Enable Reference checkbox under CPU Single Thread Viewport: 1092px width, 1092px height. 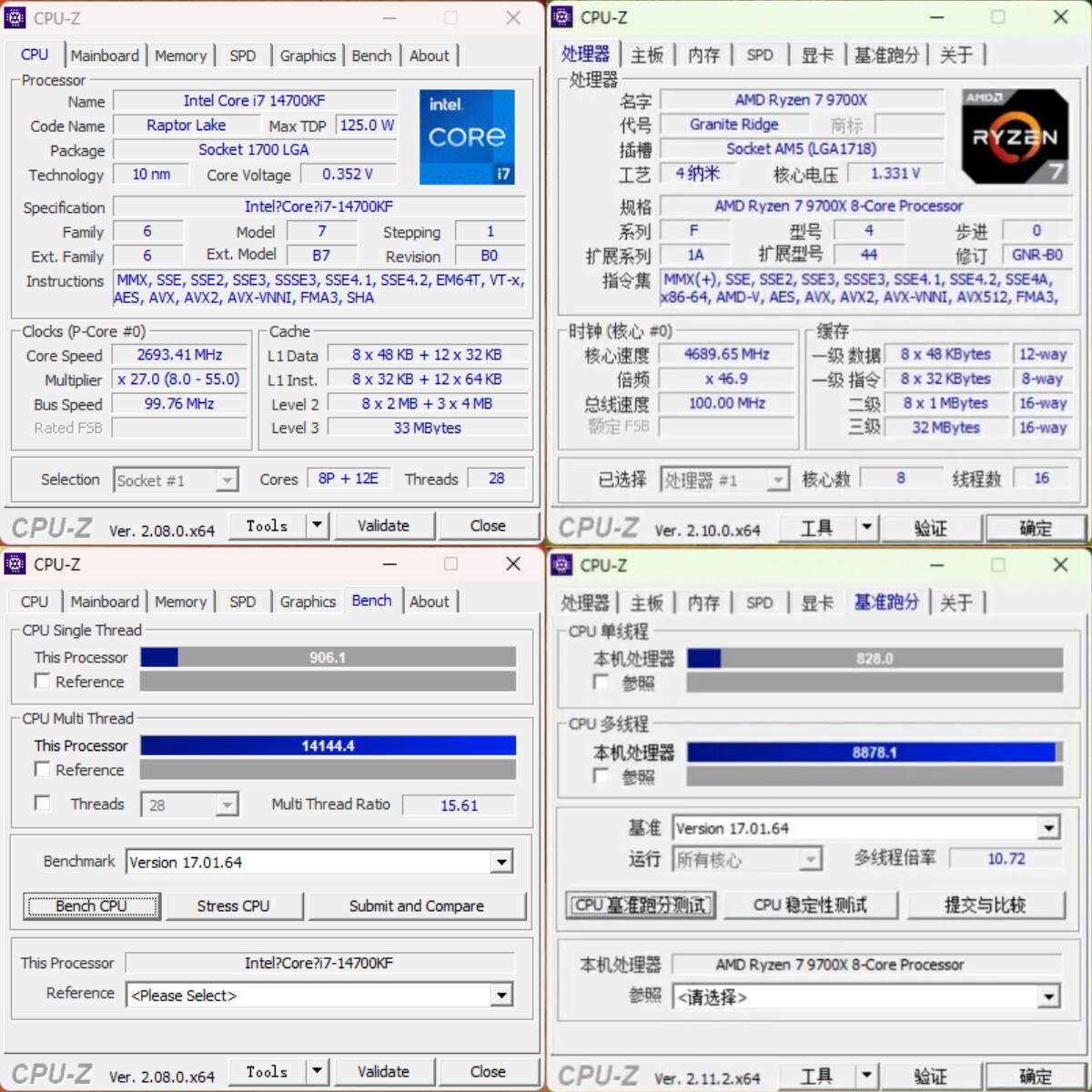(42, 681)
